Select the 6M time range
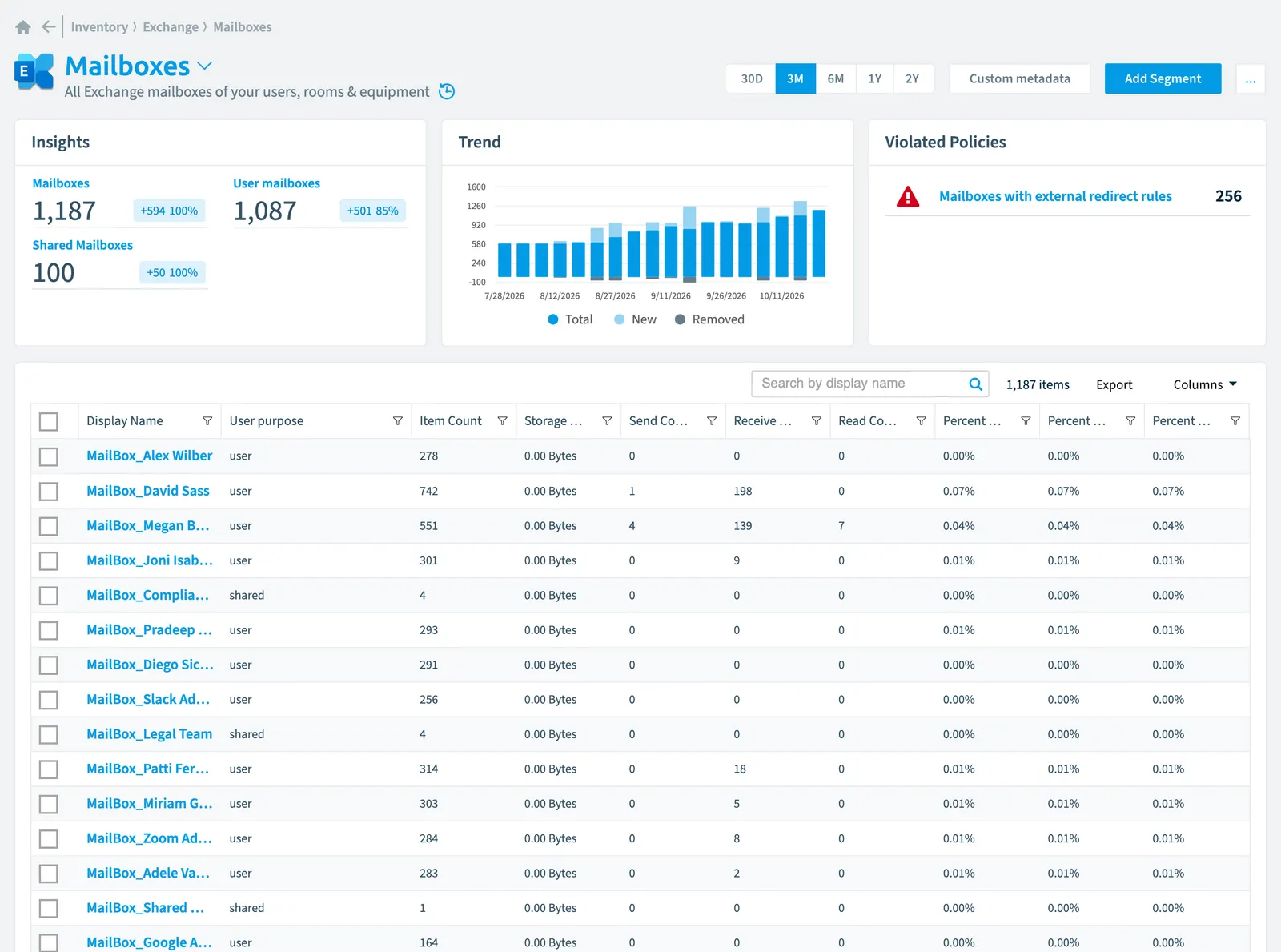 pyautogui.click(x=836, y=78)
